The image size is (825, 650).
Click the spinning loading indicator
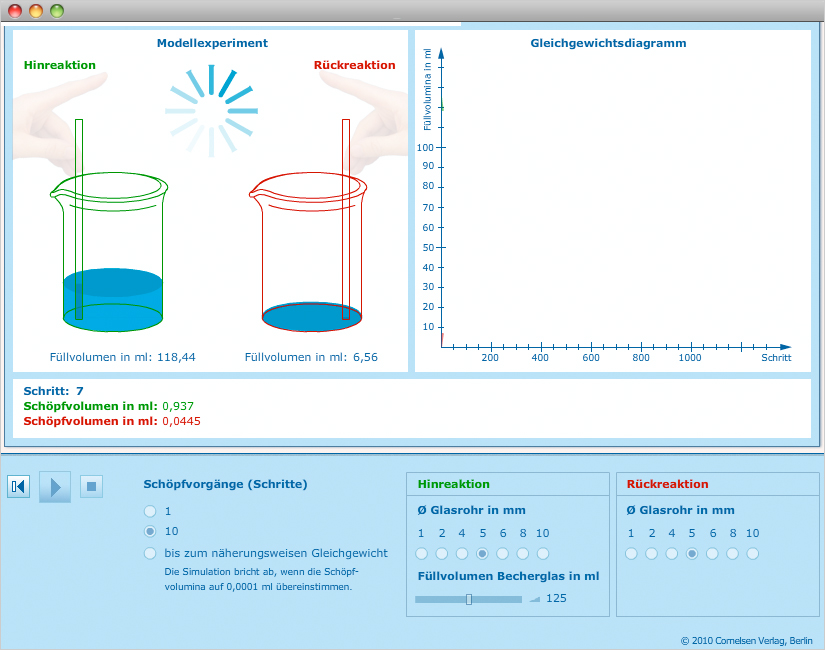212,110
